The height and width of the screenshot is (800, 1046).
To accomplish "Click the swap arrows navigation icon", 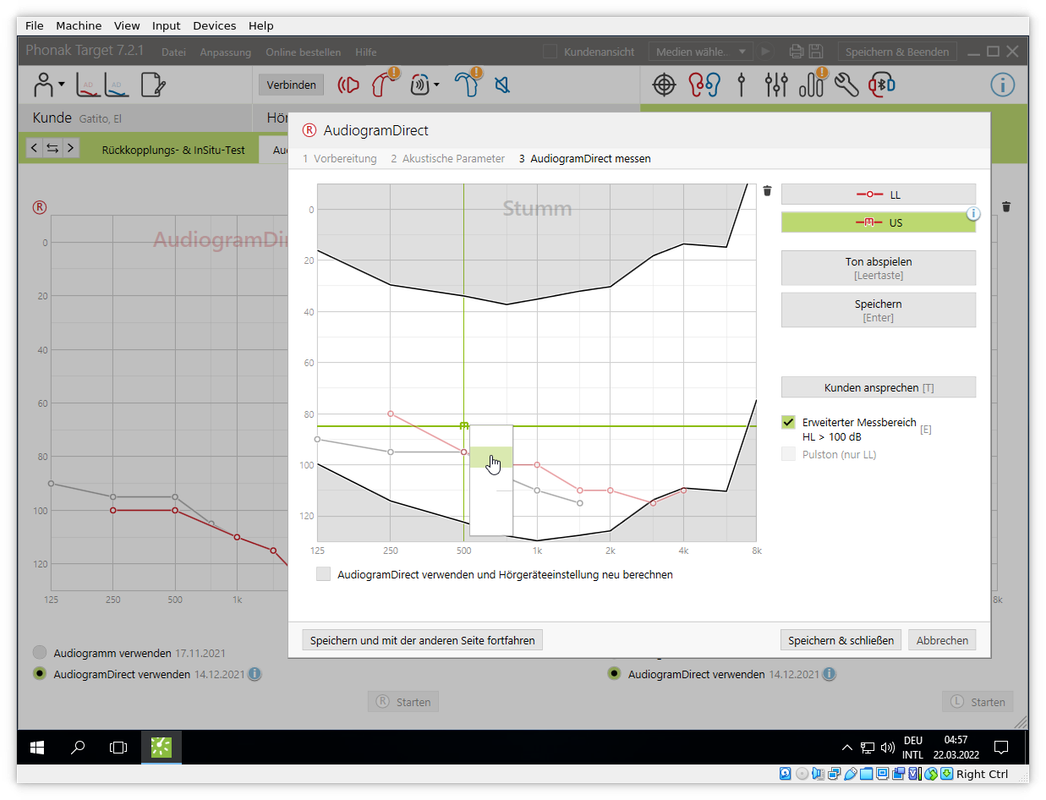I will pyautogui.click(x=52, y=148).
